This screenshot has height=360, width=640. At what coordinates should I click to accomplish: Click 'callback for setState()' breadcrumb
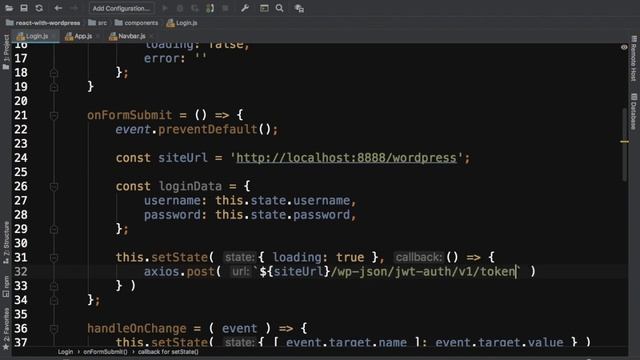168,352
